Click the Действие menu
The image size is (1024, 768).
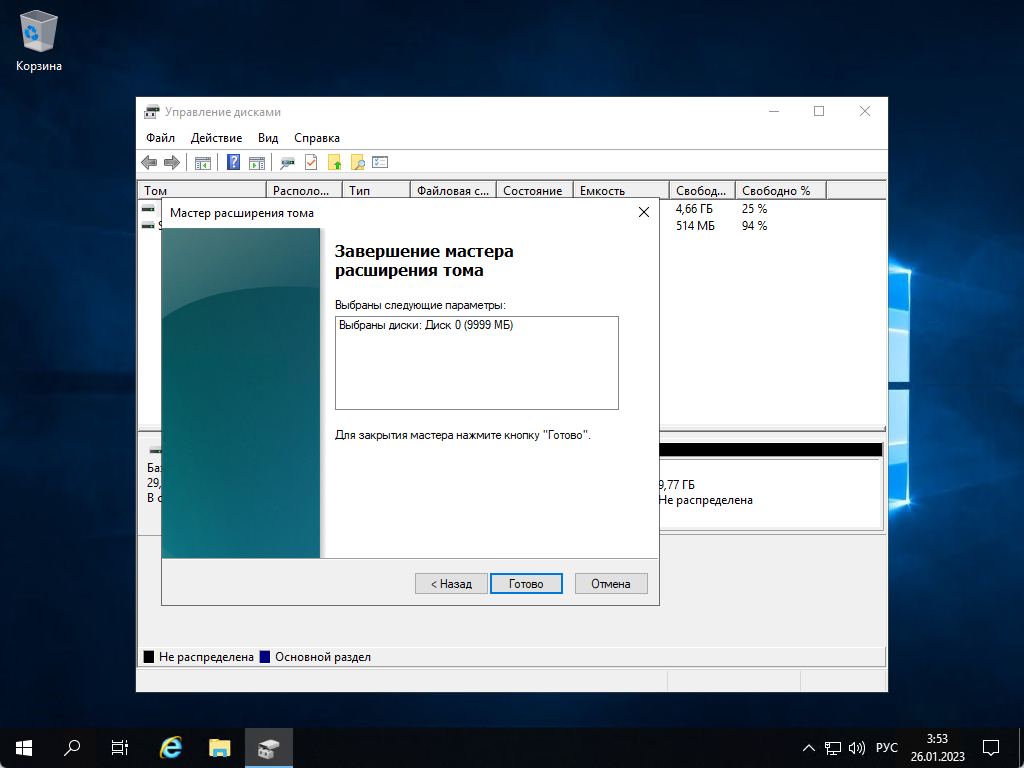pos(216,137)
